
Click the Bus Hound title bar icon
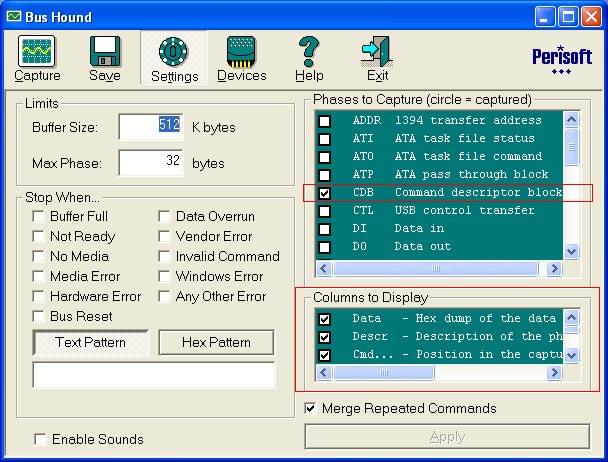pyautogui.click(x=14, y=17)
